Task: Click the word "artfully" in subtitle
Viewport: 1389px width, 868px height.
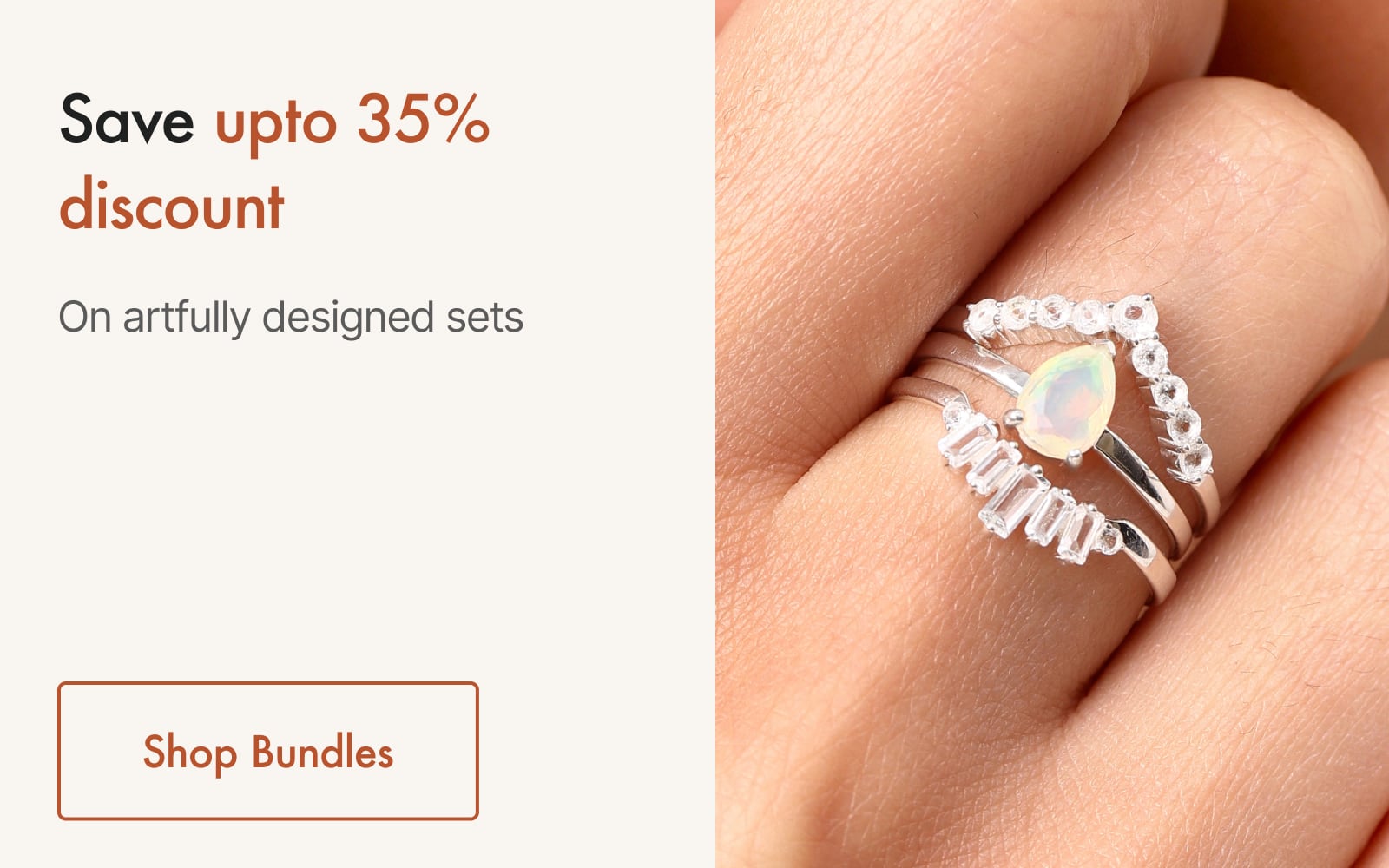Action: point(187,319)
